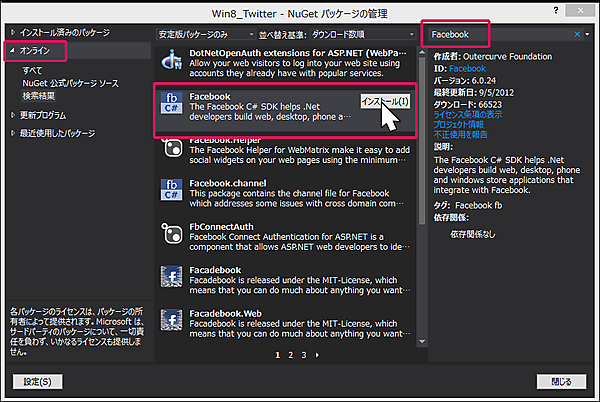Collapse the オンライン tree node
600x402 pixels.
(13, 50)
